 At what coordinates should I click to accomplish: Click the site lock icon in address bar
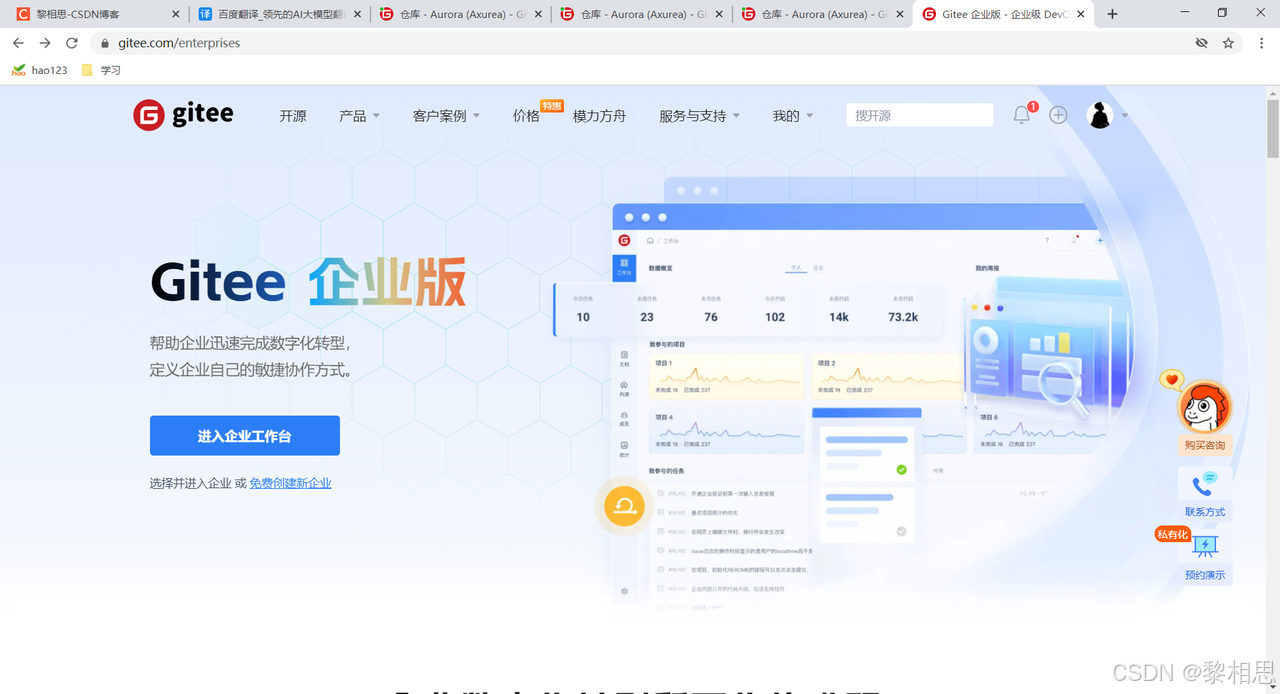tap(105, 43)
